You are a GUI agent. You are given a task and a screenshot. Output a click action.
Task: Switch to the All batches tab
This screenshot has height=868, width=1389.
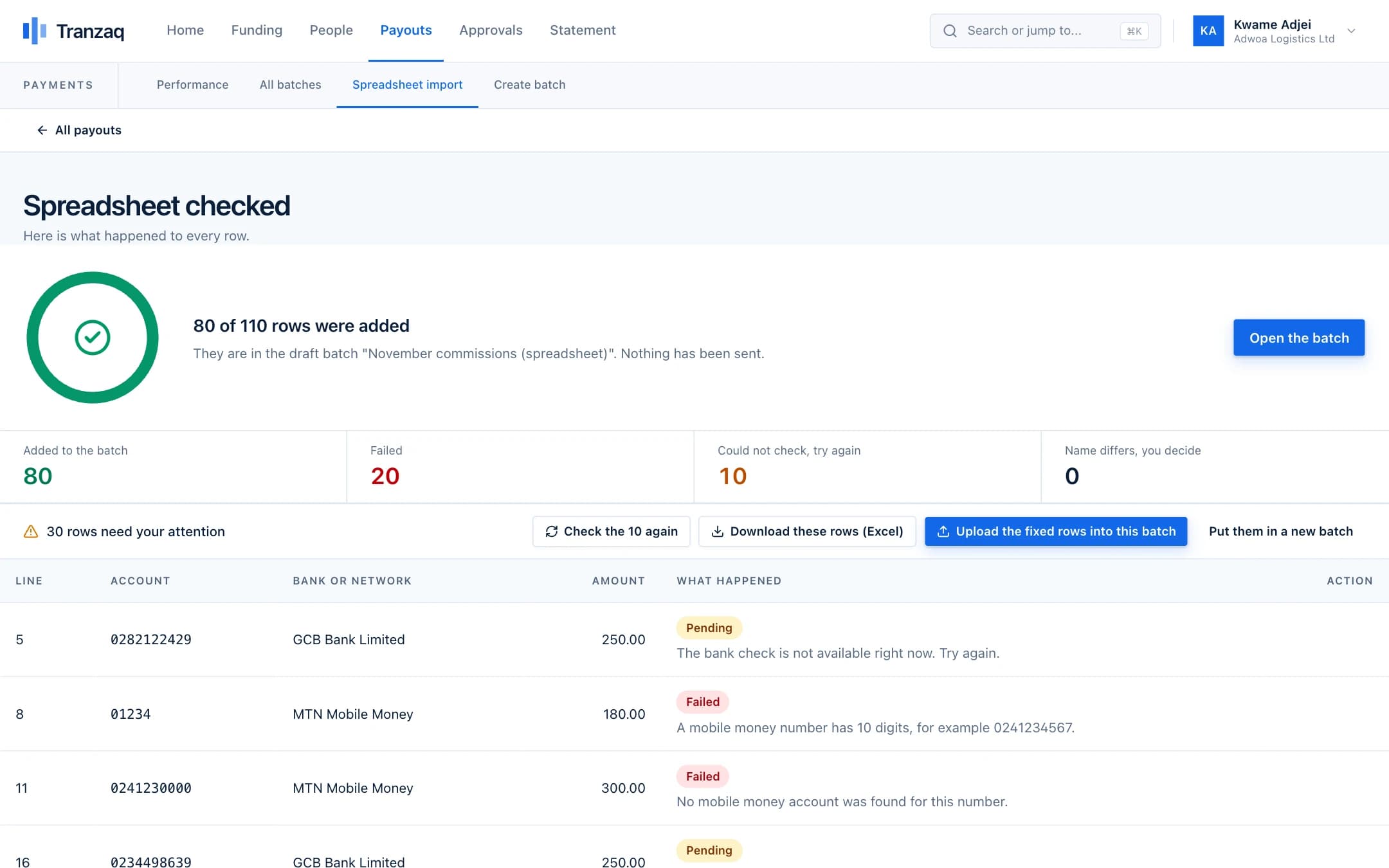(290, 85)
